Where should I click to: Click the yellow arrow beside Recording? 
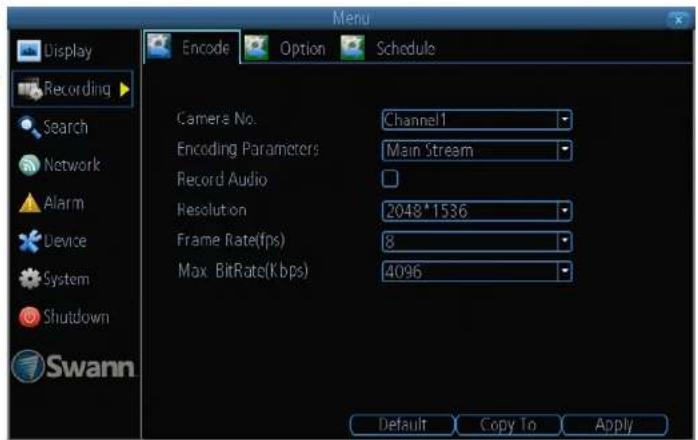pyautogui.click(x=125, y=90)
